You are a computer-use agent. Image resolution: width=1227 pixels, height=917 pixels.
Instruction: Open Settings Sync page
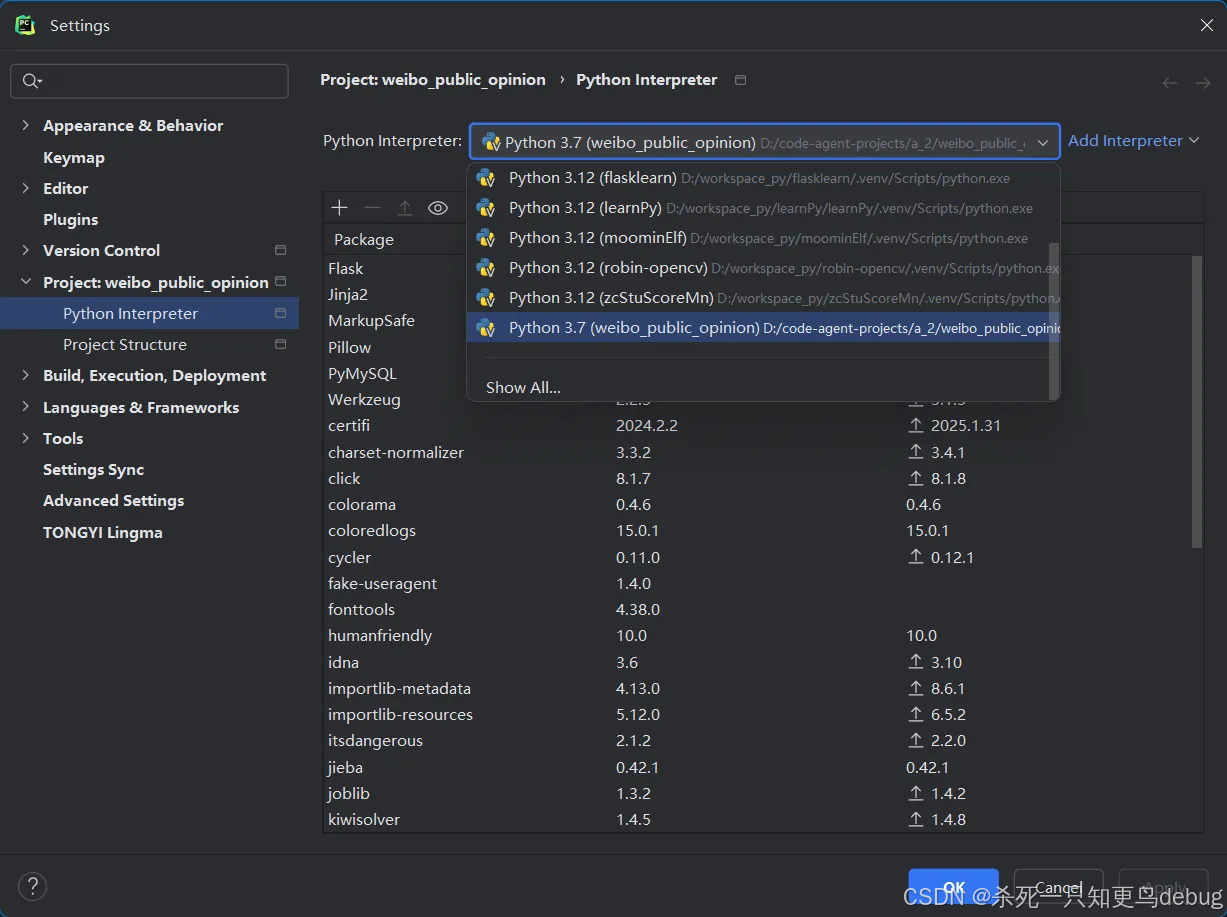click(93, 469)
